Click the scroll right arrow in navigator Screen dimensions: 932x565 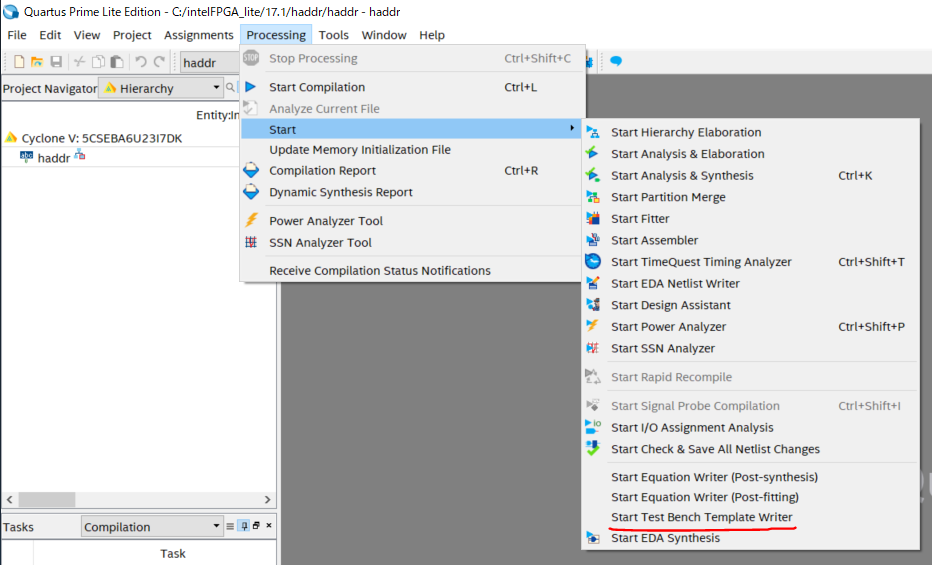click(267, 500)
